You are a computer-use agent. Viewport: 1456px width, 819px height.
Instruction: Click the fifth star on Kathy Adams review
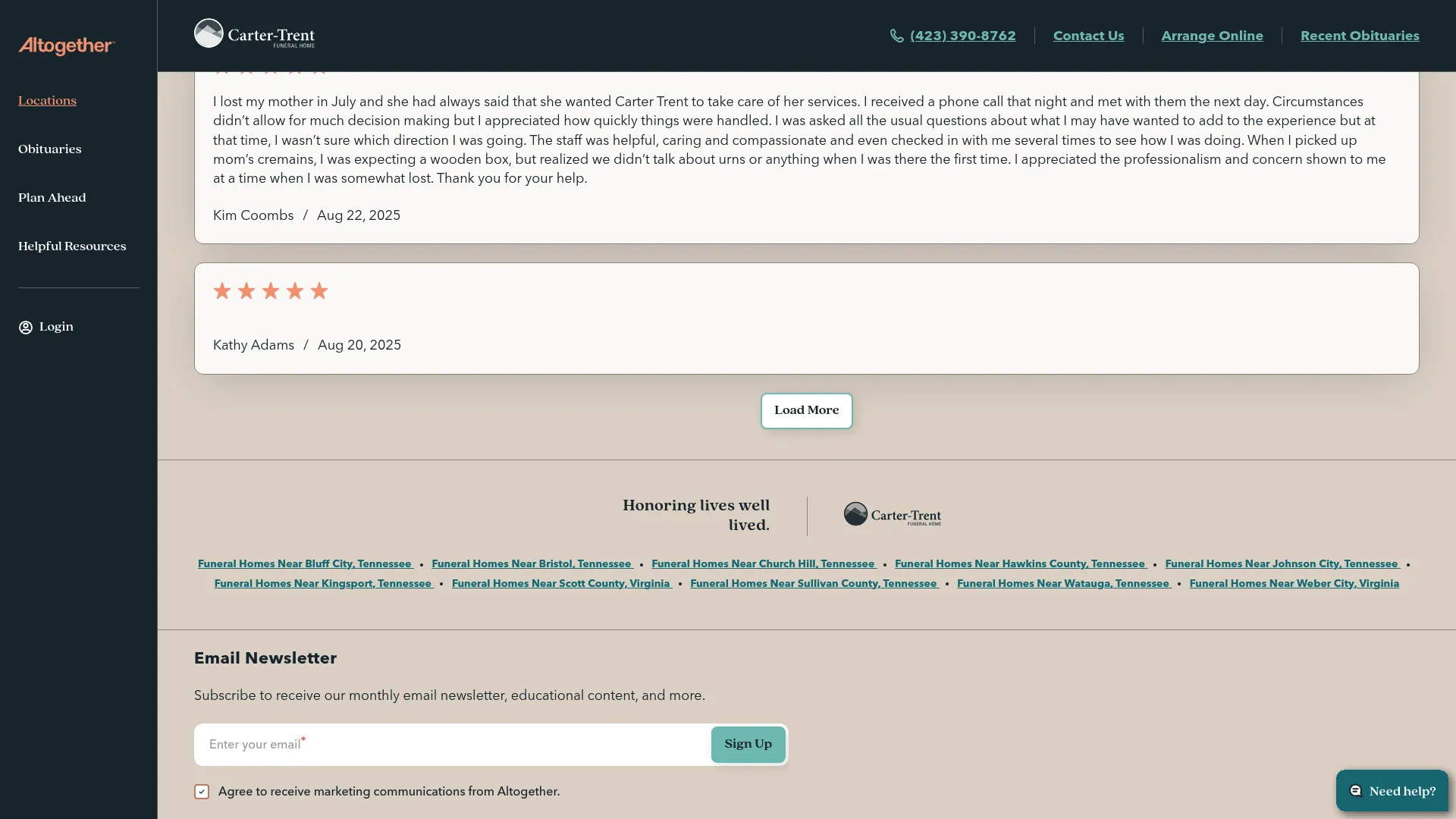click(x=318, y=290)
